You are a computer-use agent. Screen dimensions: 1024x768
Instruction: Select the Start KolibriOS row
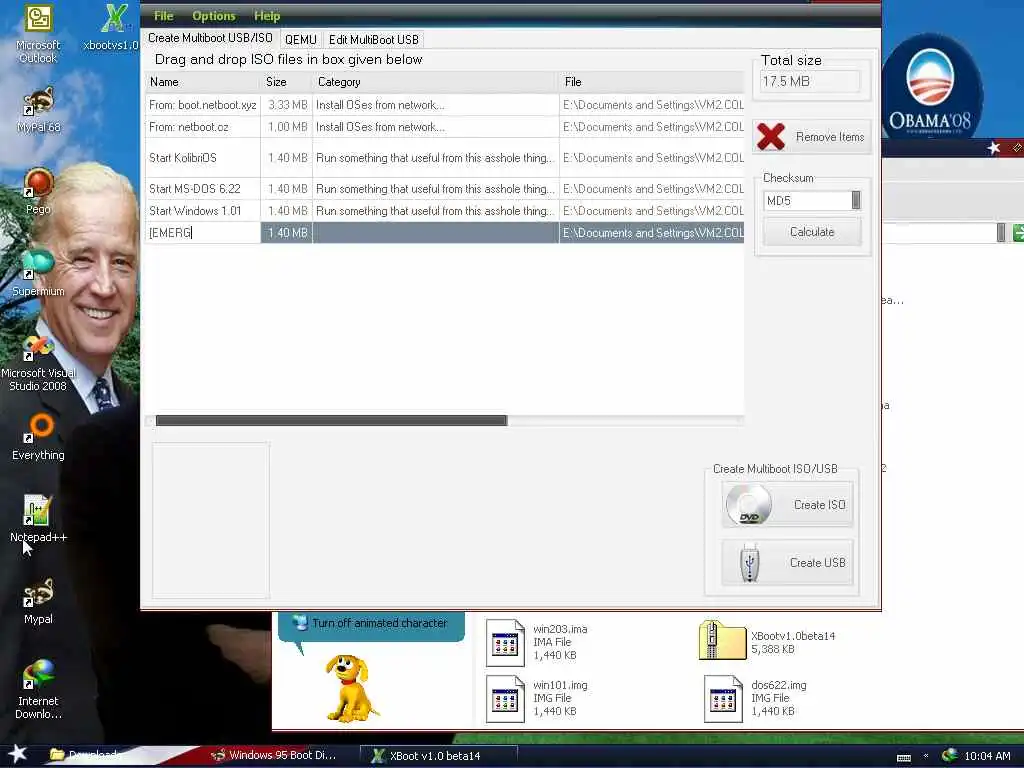click(444, 157)
